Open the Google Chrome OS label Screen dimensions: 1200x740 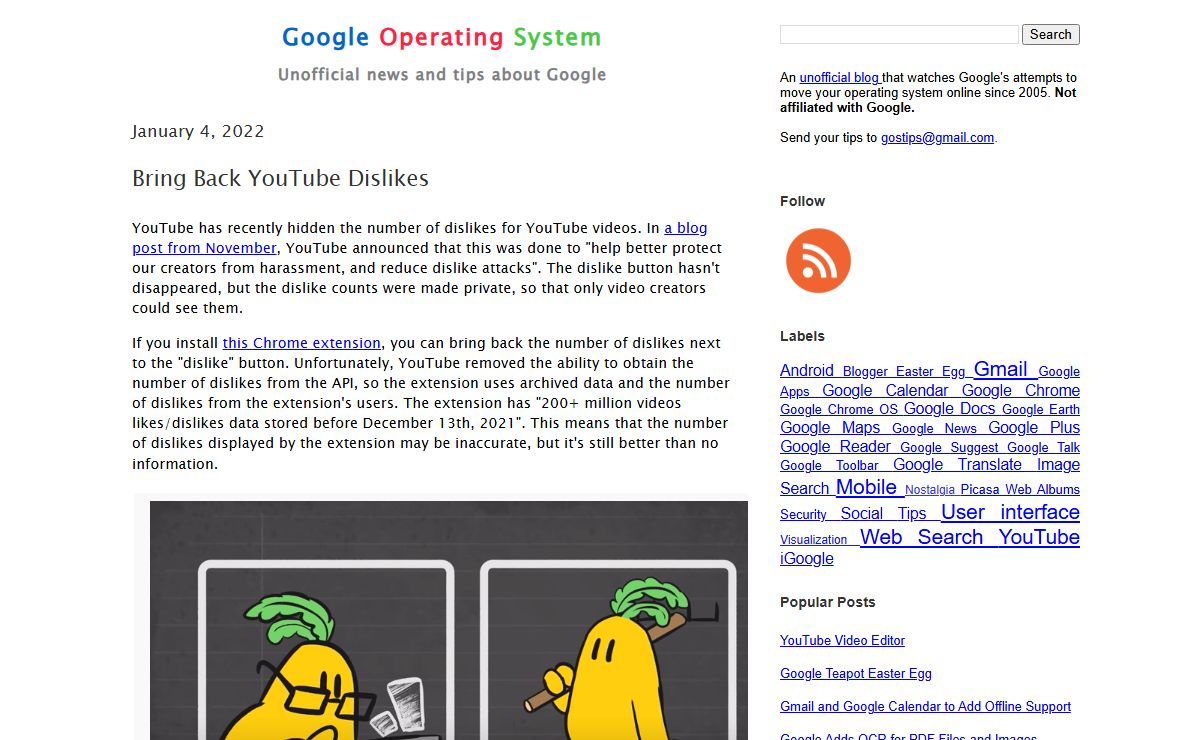839,409
